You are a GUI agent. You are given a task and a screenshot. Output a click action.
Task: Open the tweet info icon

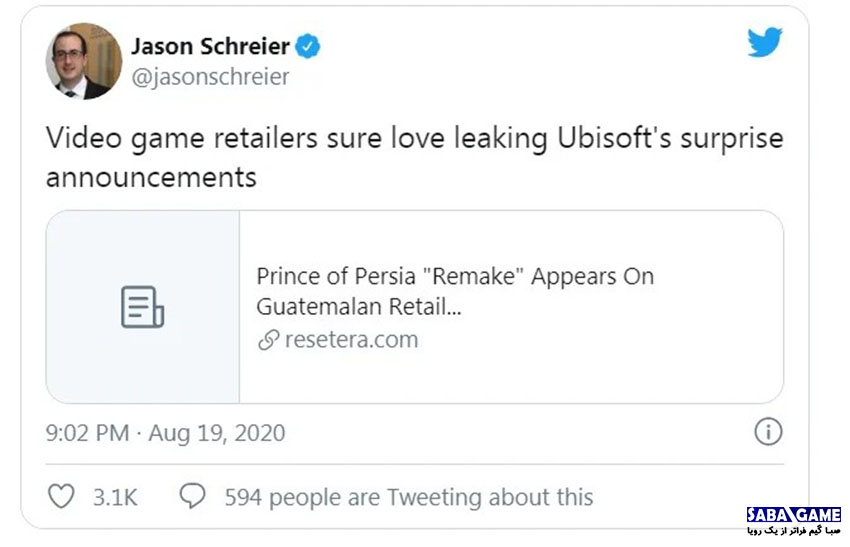tap(768, 432)
